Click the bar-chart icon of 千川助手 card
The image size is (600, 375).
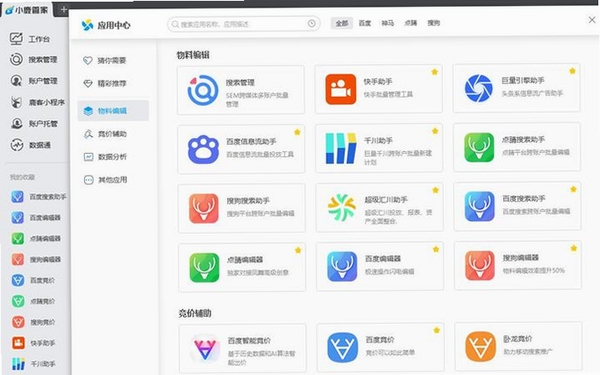tap(341, 148)
